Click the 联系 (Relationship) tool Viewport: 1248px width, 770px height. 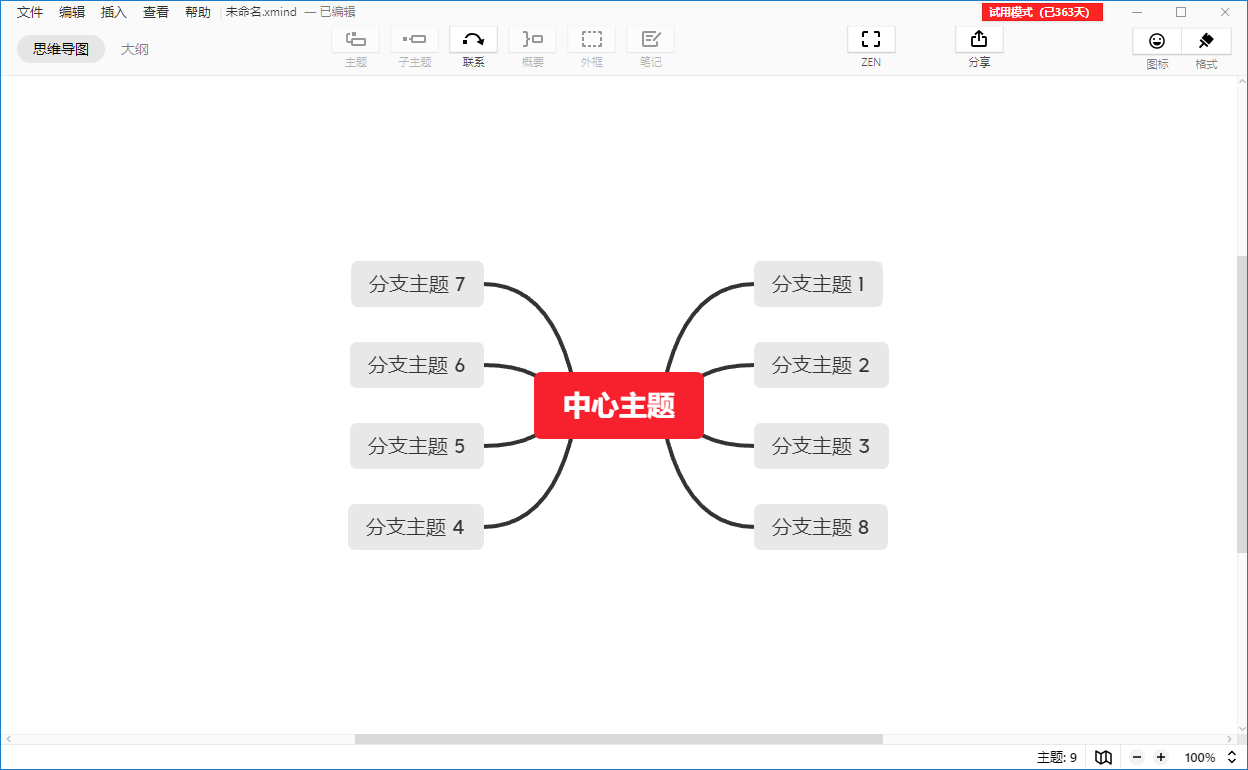point(473,40)
